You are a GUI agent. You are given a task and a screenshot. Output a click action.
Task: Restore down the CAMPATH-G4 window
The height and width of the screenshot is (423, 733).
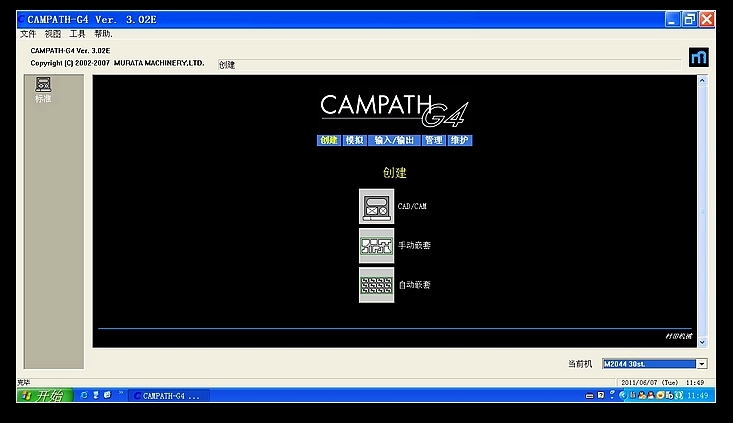pyautogui.click(x=690, y=20)
